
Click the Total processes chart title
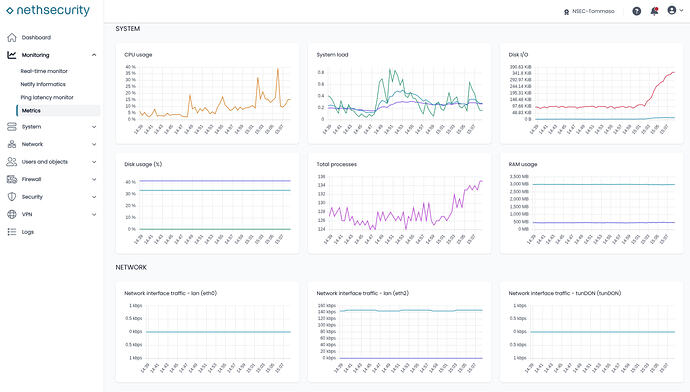[x=337, y=165]
